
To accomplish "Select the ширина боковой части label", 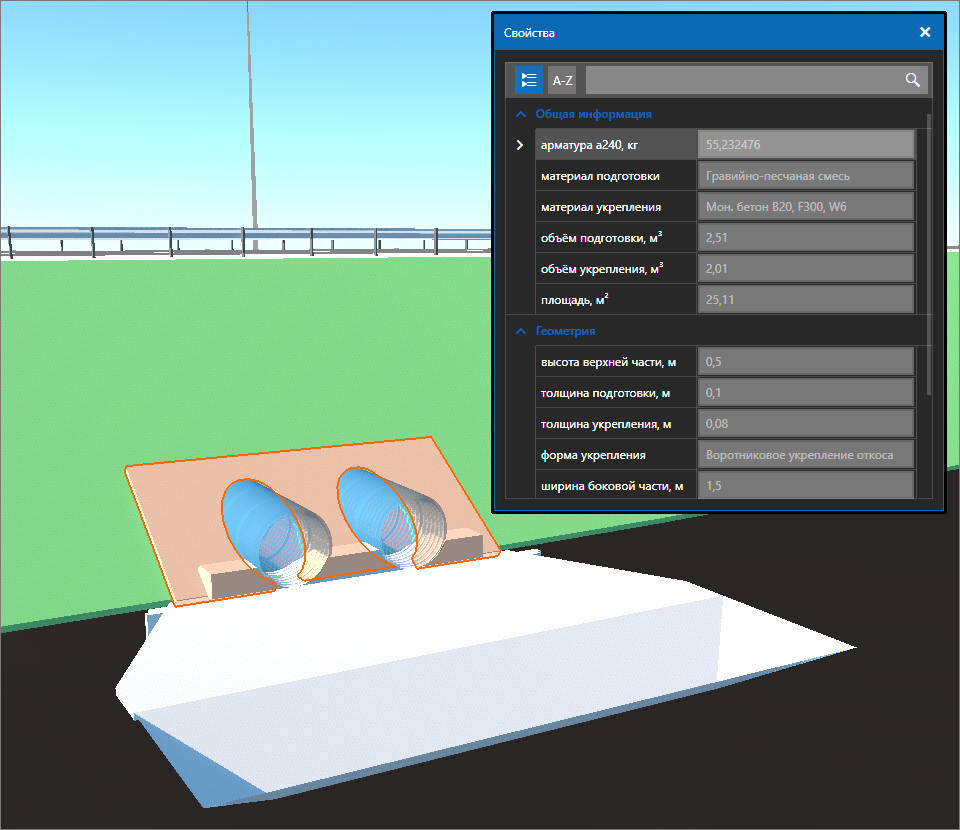I will click(612, 486).
